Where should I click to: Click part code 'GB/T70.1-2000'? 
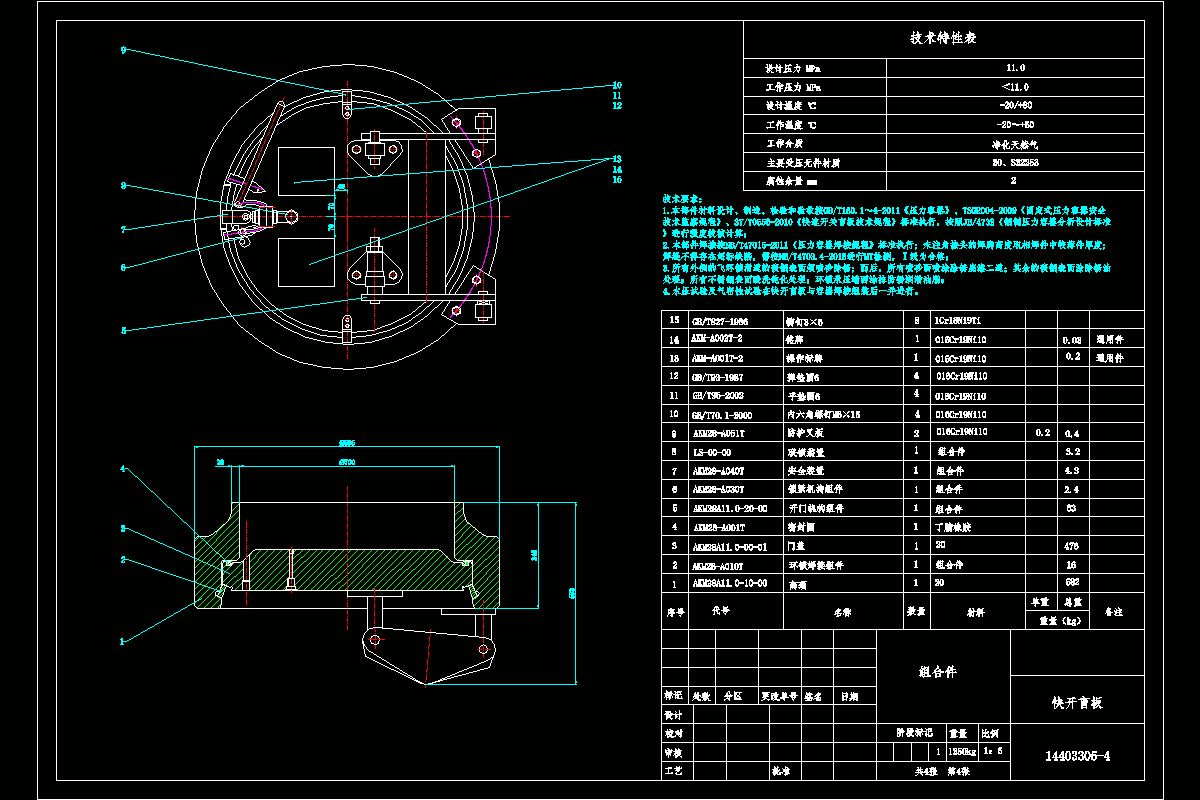coord(723,414)
